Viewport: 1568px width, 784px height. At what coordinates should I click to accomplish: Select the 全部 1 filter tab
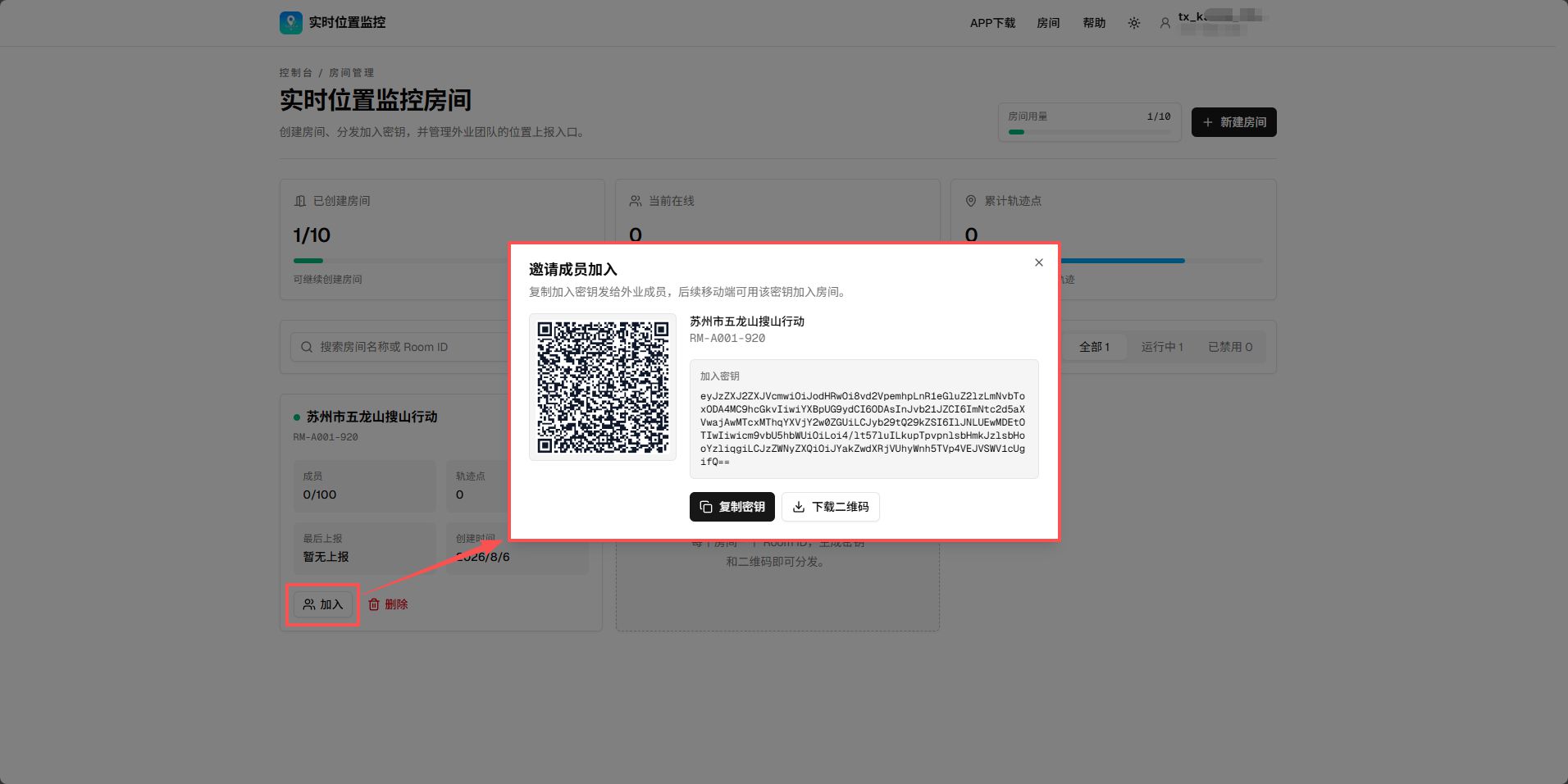pyautogui.click(x=1094, y=347)
